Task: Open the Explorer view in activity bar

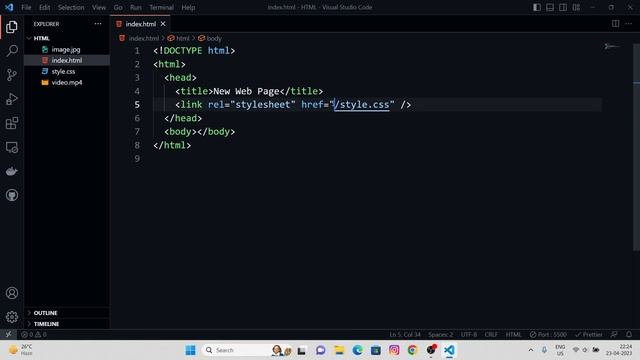Action: pos(12,27)
